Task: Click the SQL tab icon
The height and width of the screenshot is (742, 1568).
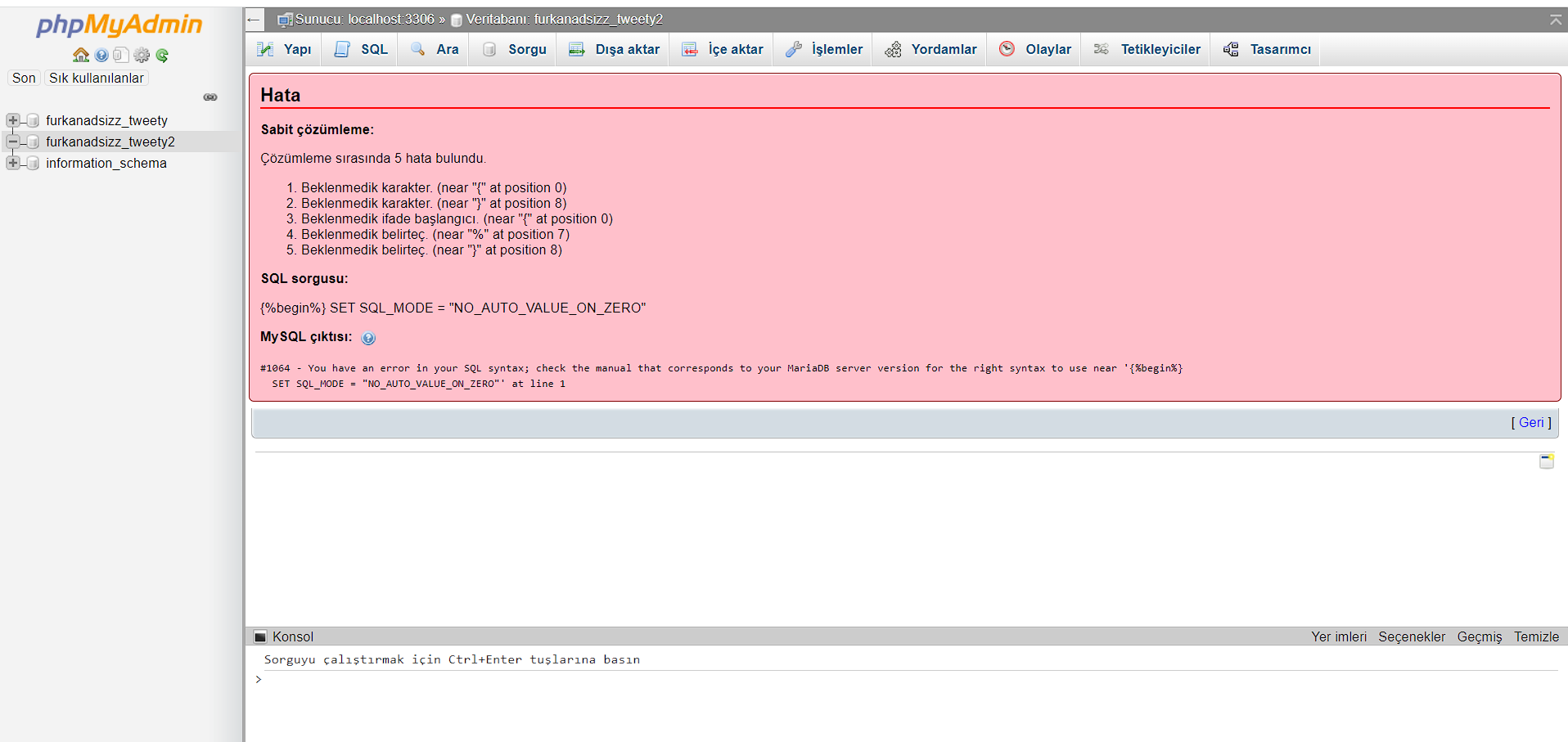Action: (342, 49)
